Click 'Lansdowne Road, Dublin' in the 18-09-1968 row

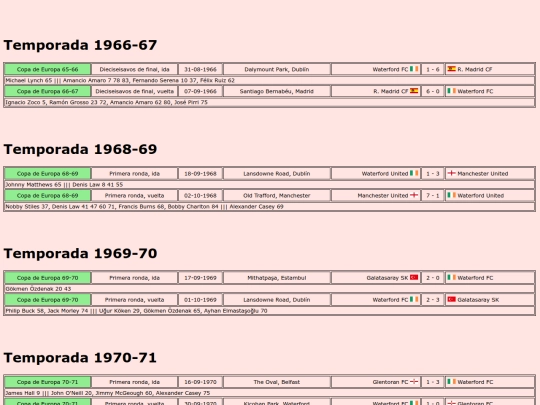click(277, 174)
